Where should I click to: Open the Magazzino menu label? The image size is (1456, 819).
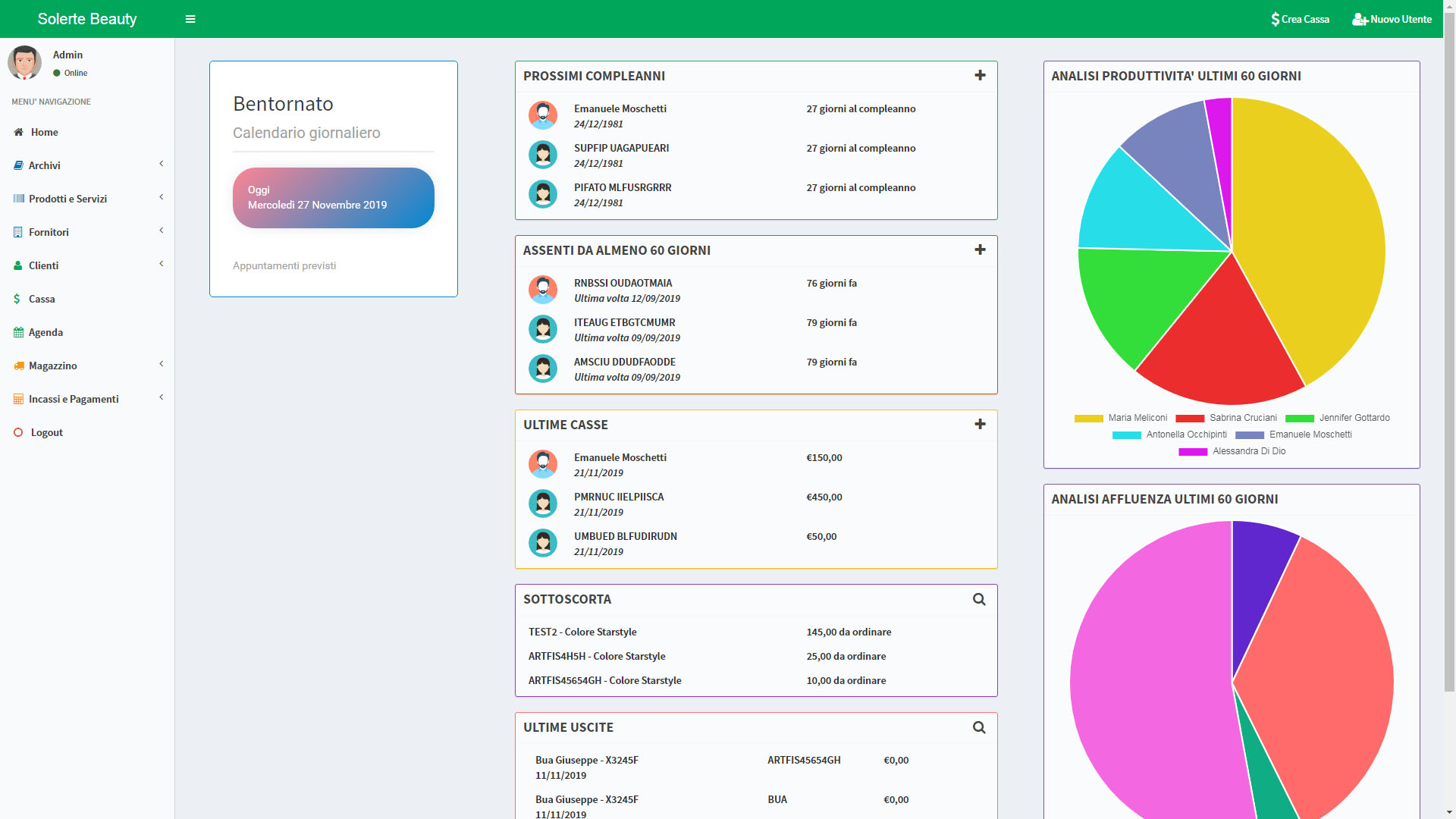[x=53, y=366]
